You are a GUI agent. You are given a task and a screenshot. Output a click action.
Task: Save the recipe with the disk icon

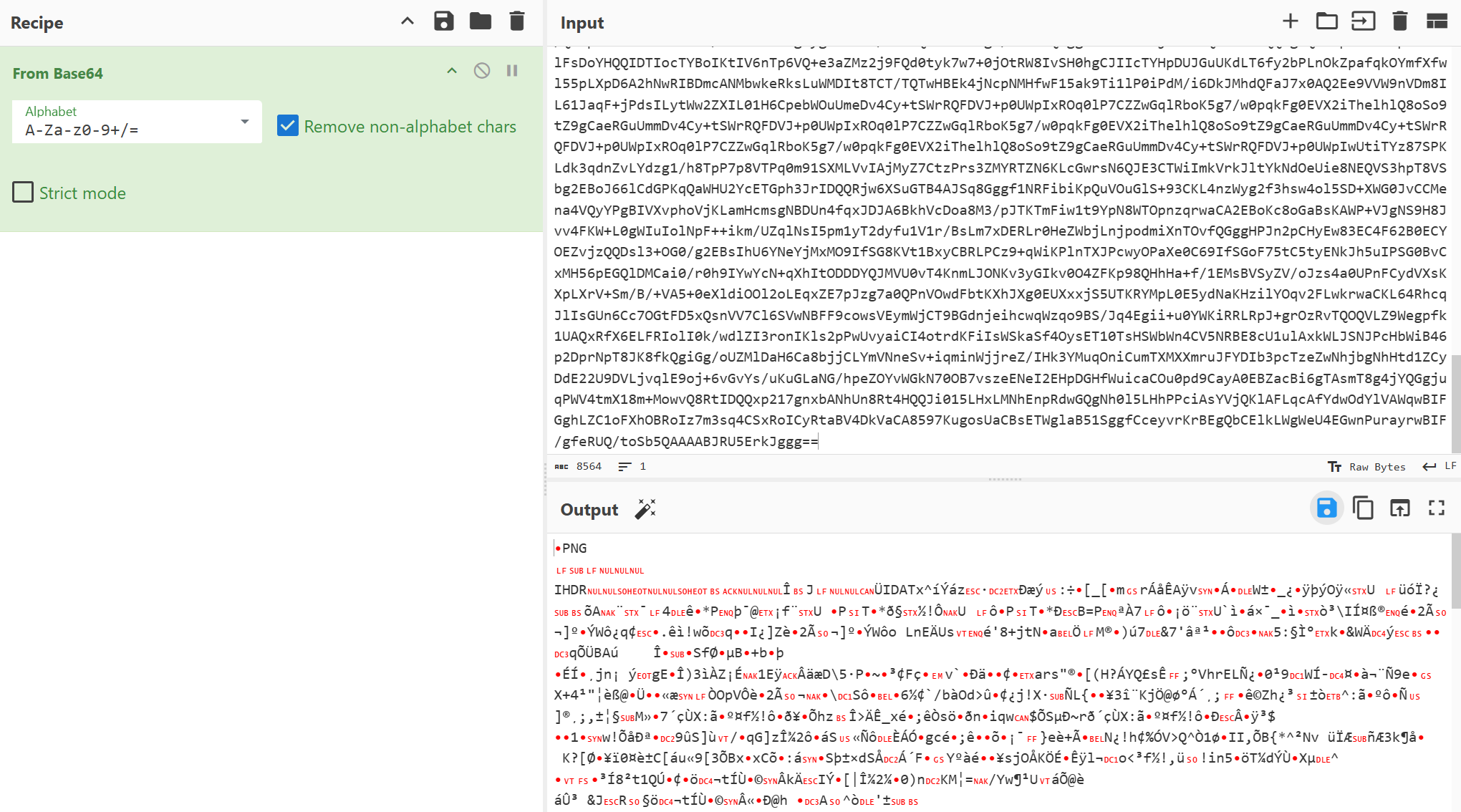[x=444, y=21]
